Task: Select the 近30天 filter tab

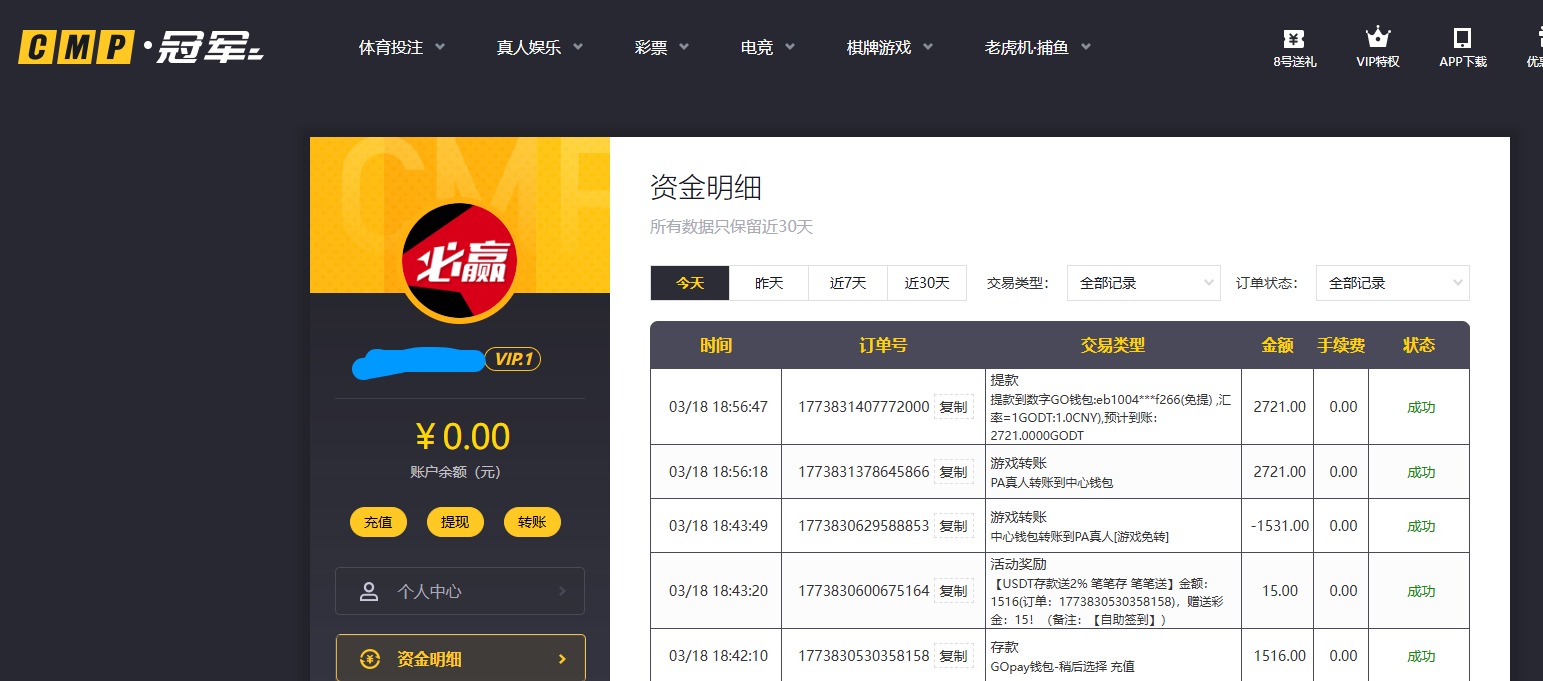Action: point(926,283)
